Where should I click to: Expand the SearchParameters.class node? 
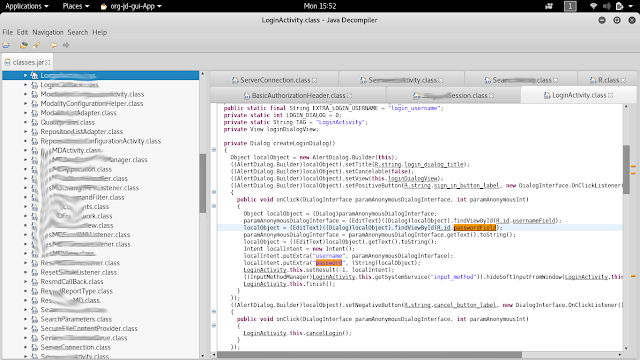click(x=25, y=319)
